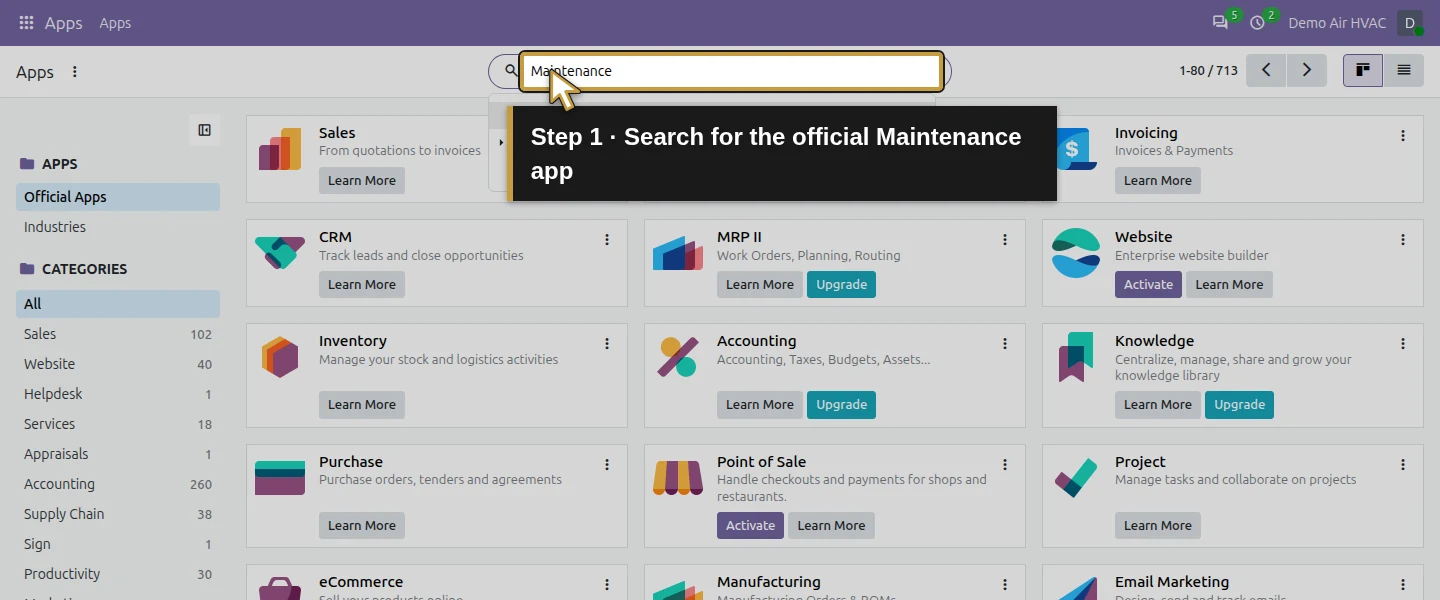
Task: Click the Apps breadcrumb in top bar
Action: [115, 23]
